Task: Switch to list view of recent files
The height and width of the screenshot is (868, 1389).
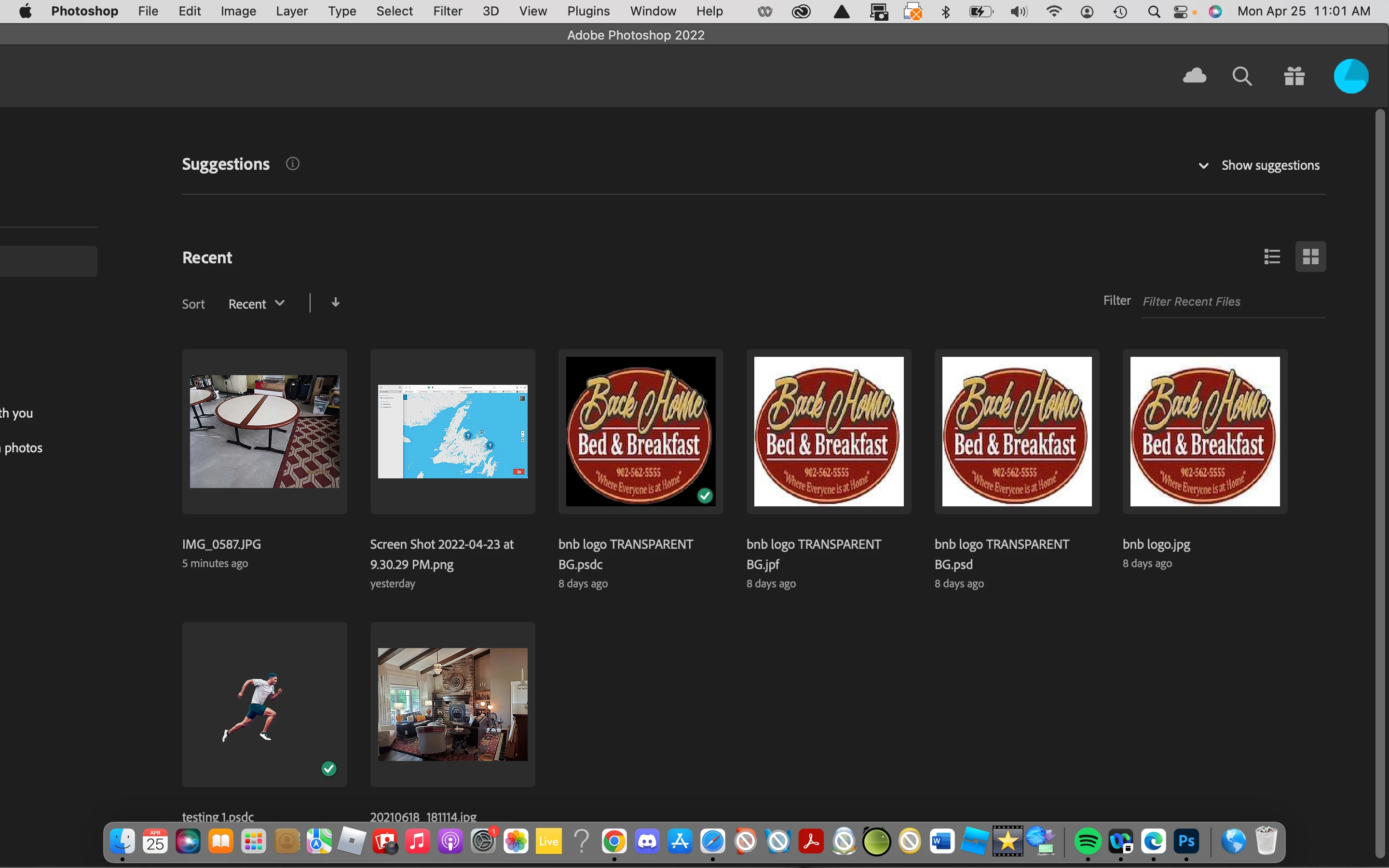Action: coord(1272,257)
